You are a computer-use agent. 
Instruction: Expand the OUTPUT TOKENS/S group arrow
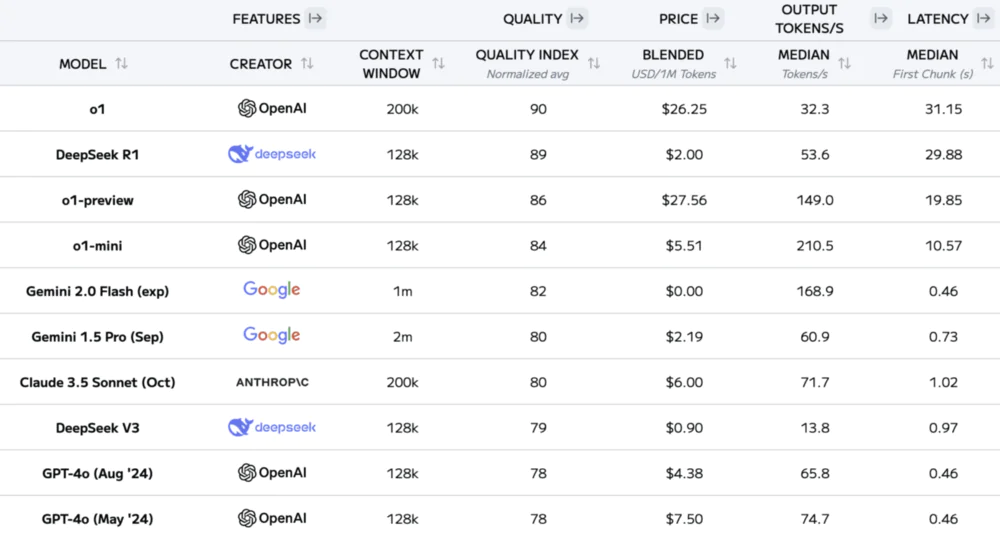[x=881, y=18]
